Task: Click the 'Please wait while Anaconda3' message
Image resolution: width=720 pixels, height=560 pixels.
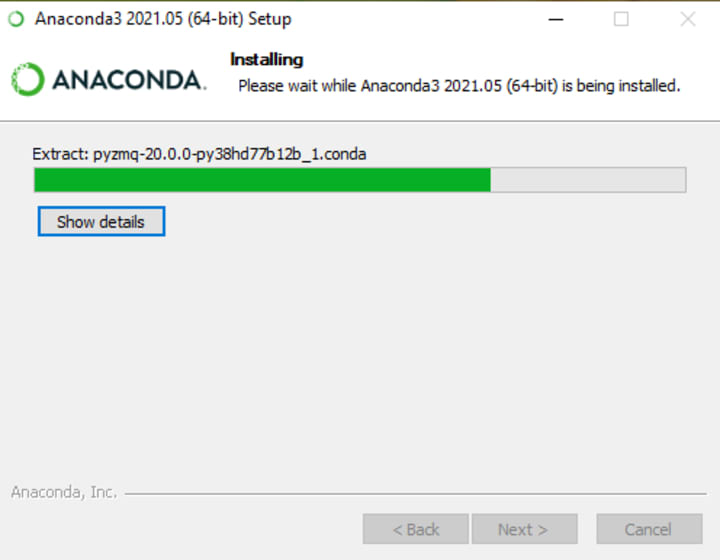Action: click(x=459, y=86)
